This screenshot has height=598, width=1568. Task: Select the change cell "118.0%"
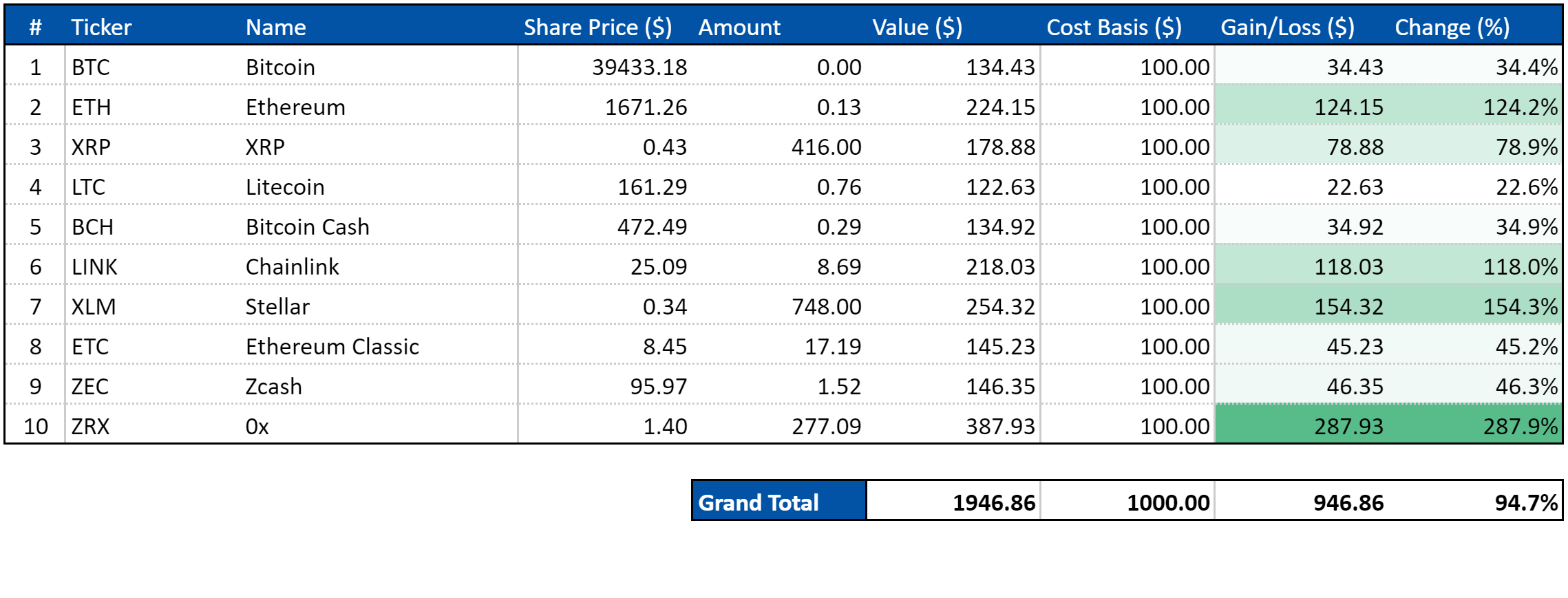click(1521, 267)
